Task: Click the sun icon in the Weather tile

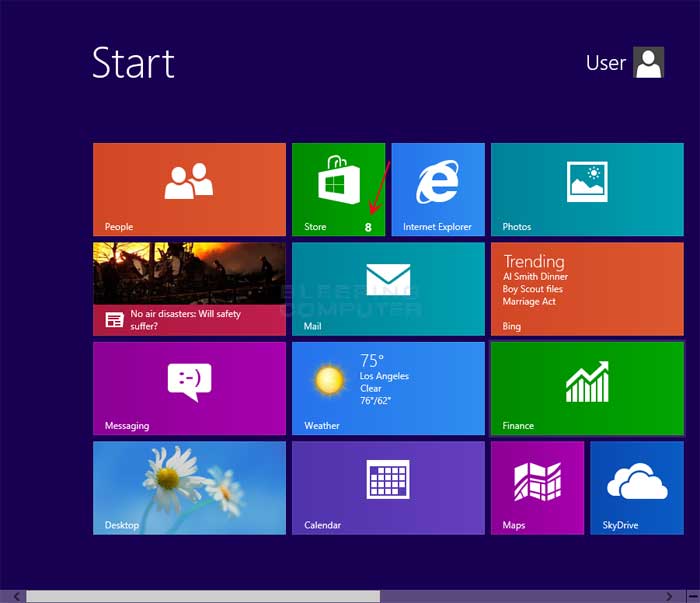Action: 329,380
